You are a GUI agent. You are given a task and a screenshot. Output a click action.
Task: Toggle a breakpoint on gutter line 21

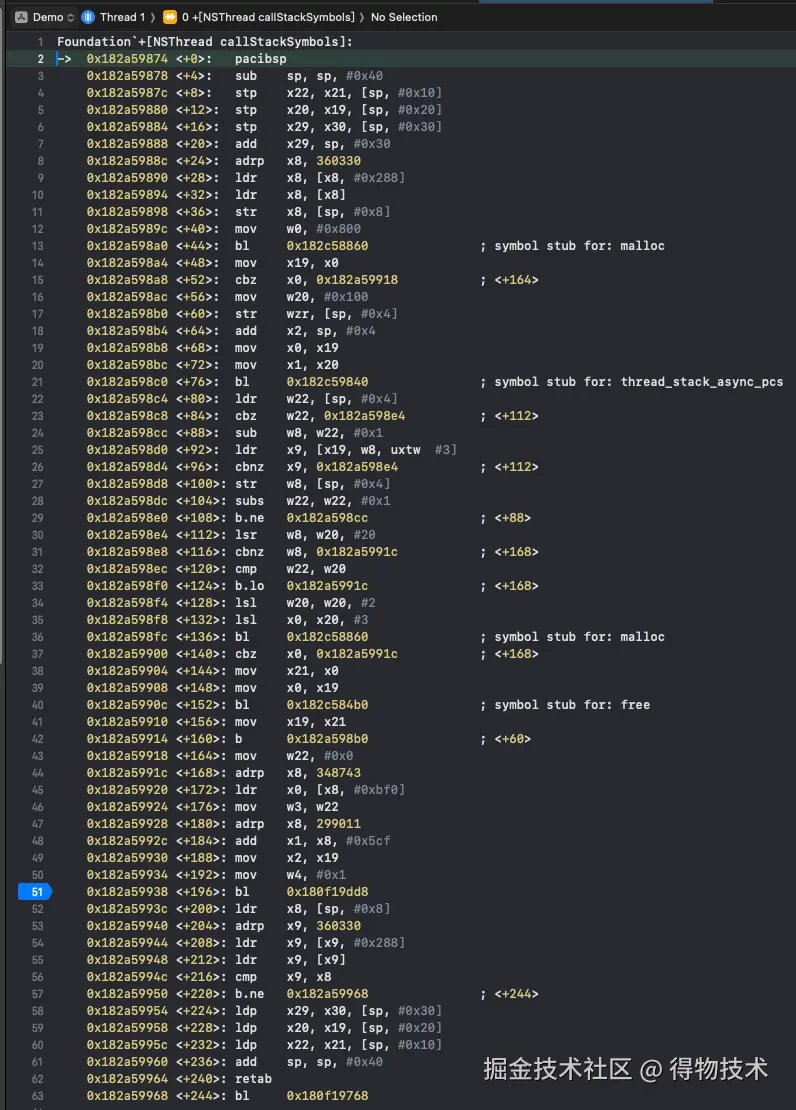click(x=38, y=382)
